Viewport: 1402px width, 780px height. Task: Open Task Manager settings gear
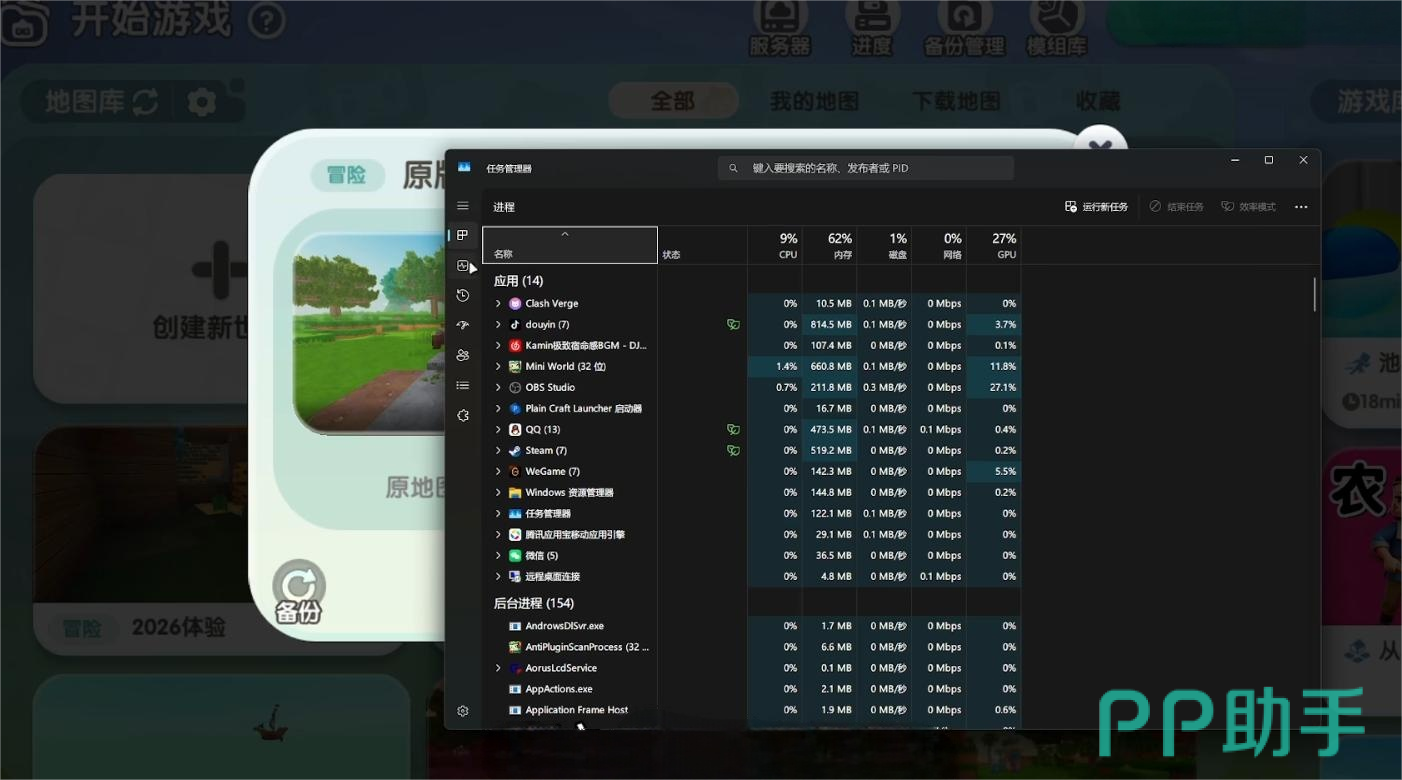(463, 711)
